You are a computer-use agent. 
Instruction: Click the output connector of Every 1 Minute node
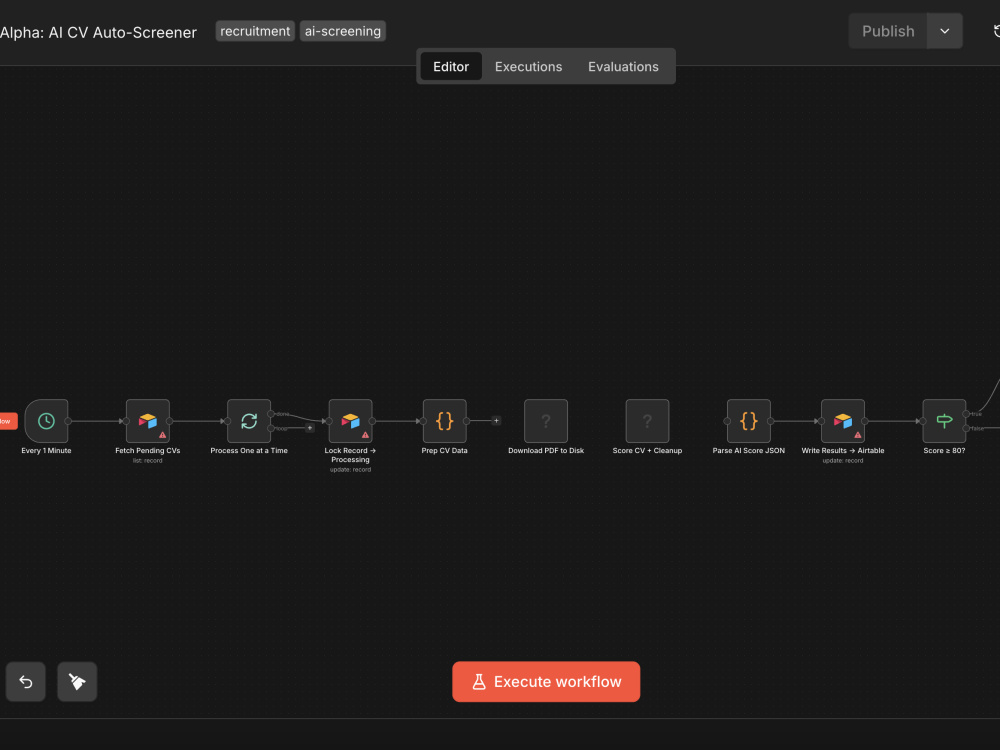(x=68, y=421)
